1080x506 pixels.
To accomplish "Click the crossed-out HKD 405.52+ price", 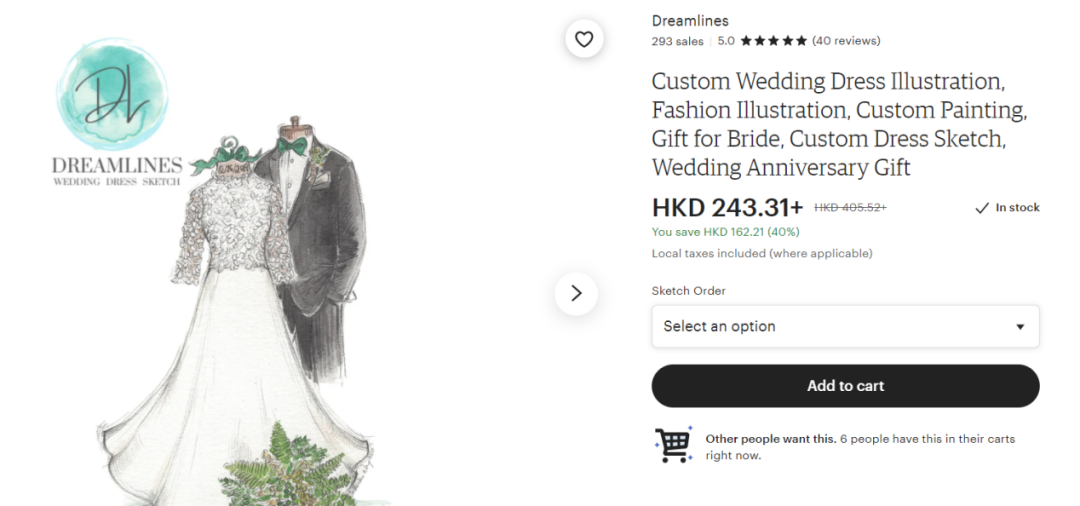I will tap(850, 208).
